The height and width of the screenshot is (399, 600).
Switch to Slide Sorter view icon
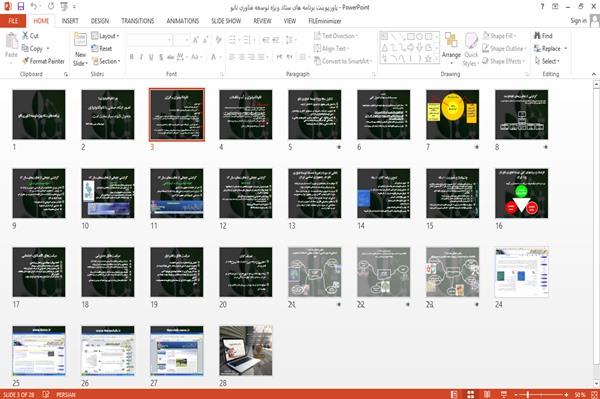pyautogui.click(x=471, y=394)
